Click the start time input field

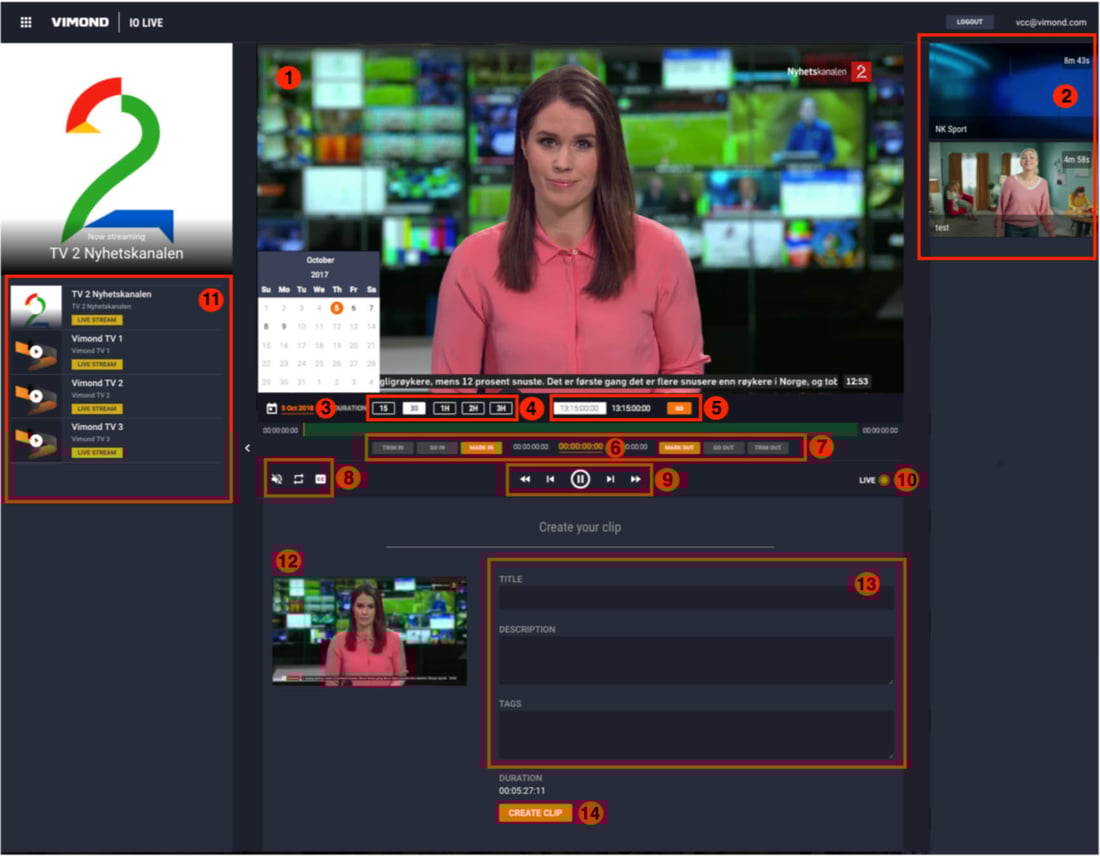579,408
